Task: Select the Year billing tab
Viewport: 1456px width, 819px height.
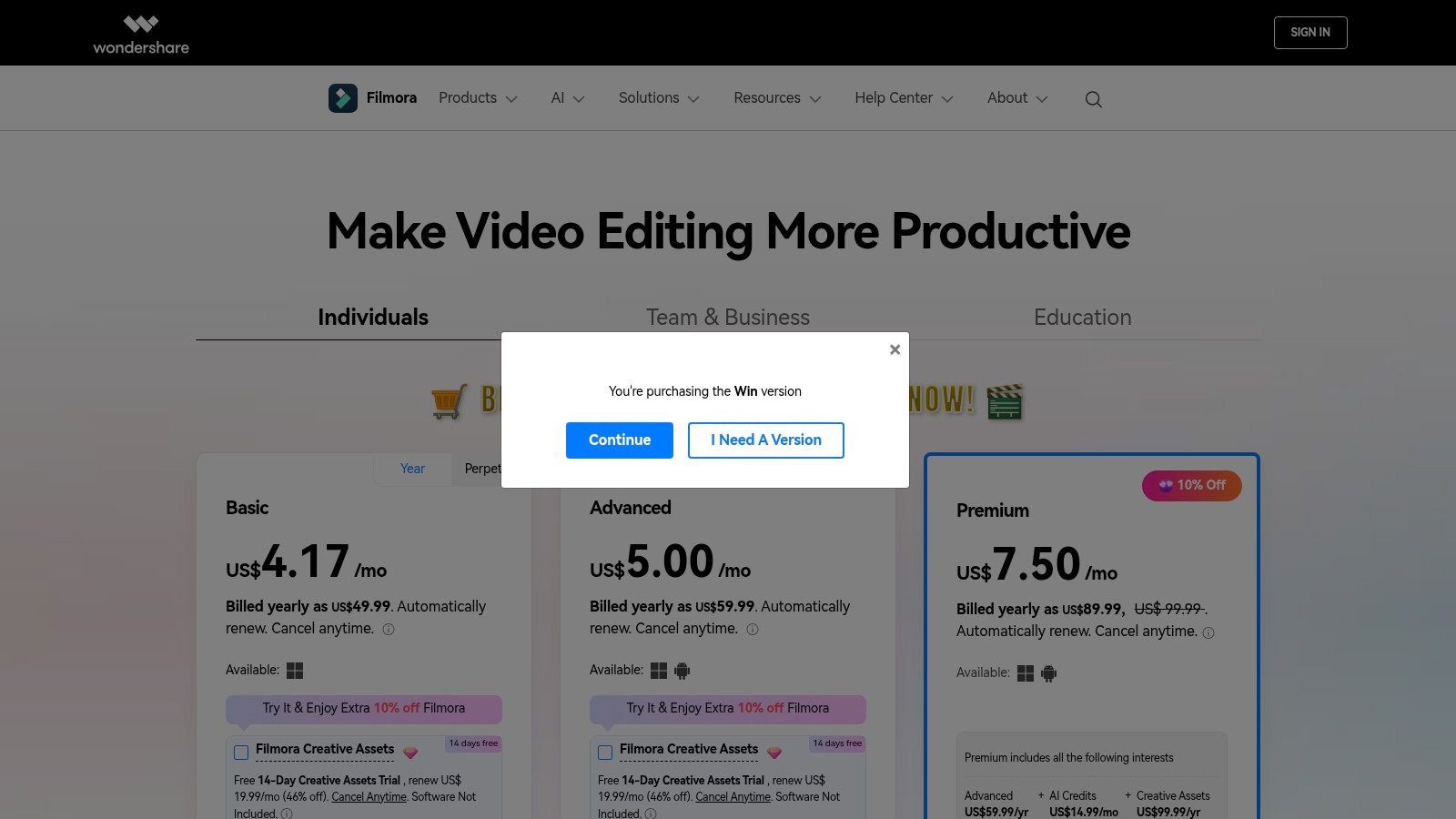Action: pyautogui.click(x=412, y=469)
